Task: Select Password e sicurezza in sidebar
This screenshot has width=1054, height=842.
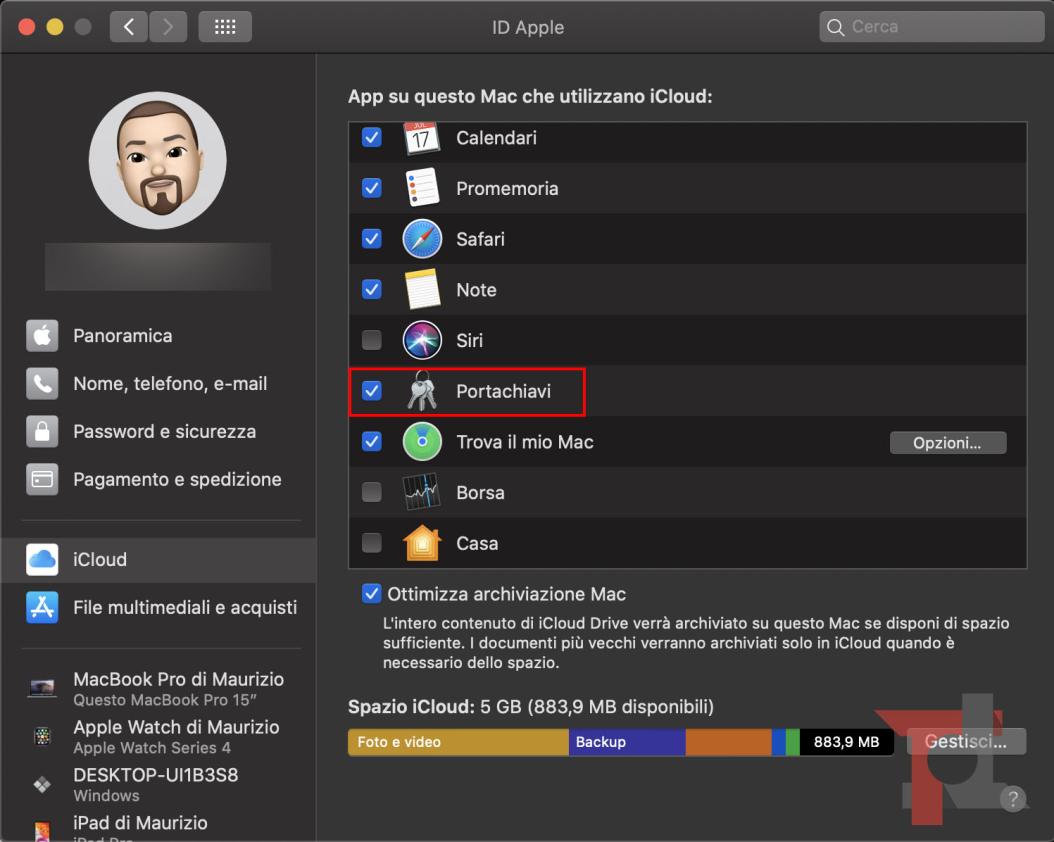Action: 164,432
